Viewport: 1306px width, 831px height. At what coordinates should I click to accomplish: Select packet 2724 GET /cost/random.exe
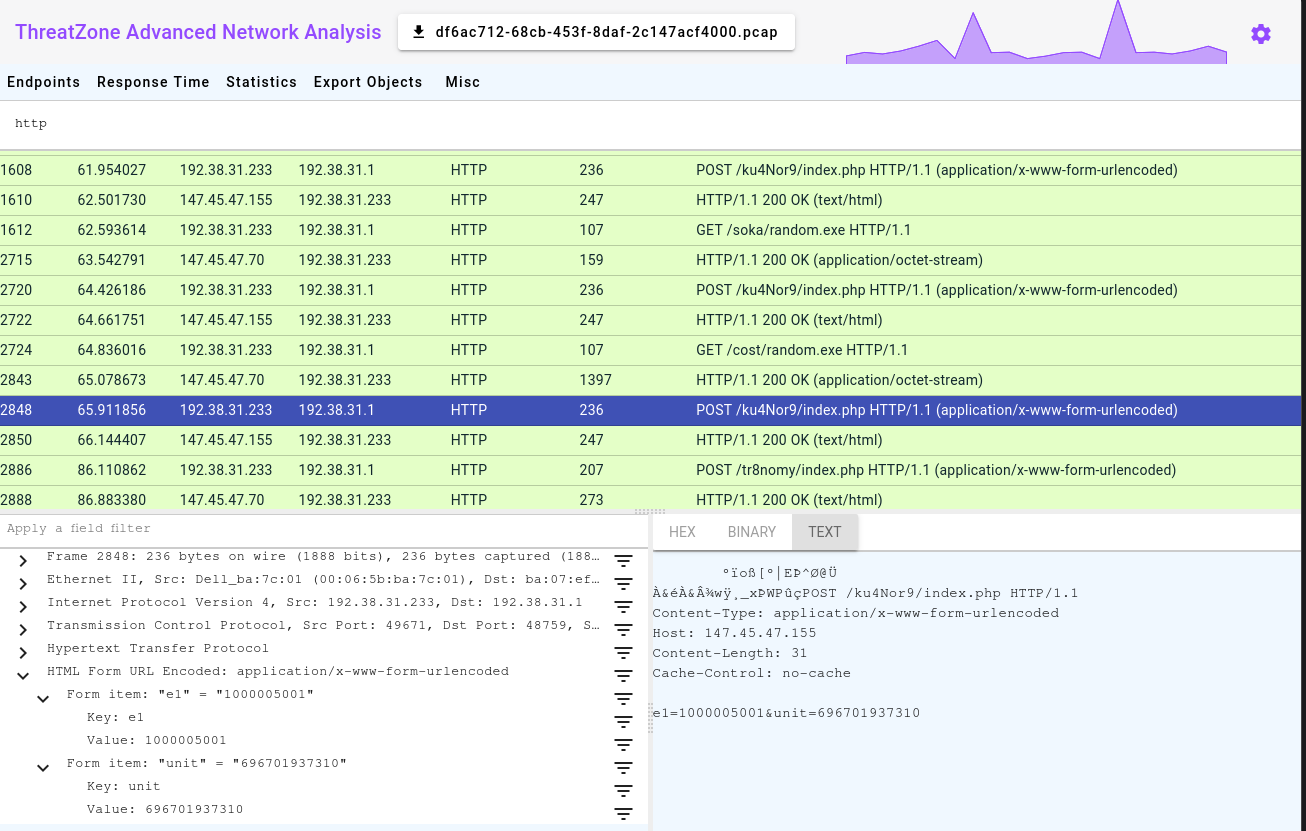(651, 350)
